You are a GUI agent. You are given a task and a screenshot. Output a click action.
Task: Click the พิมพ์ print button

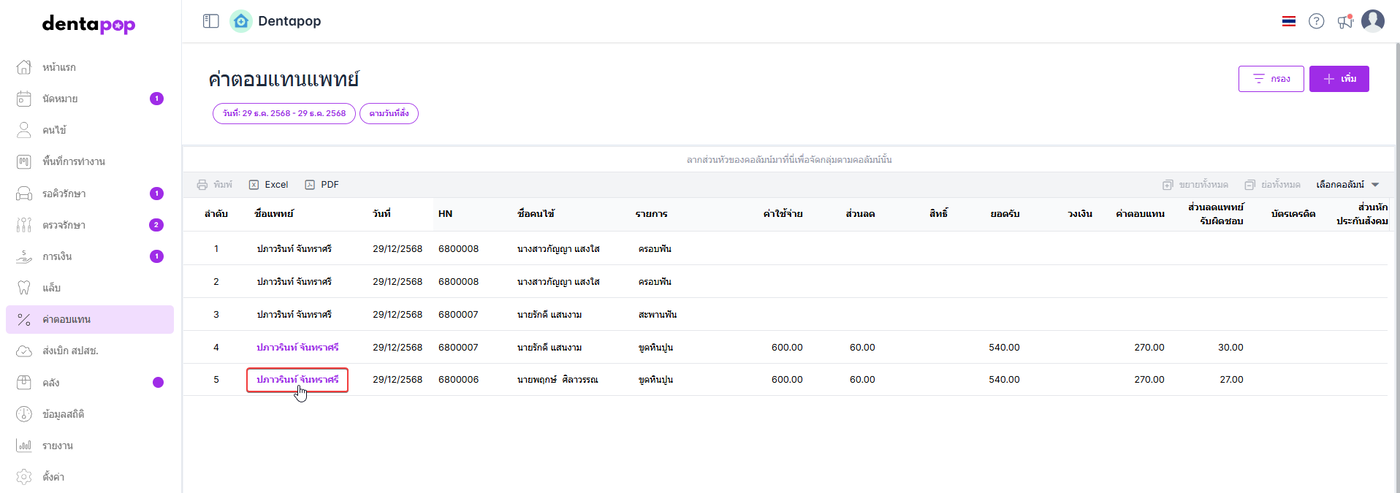[x=214, y=185]
